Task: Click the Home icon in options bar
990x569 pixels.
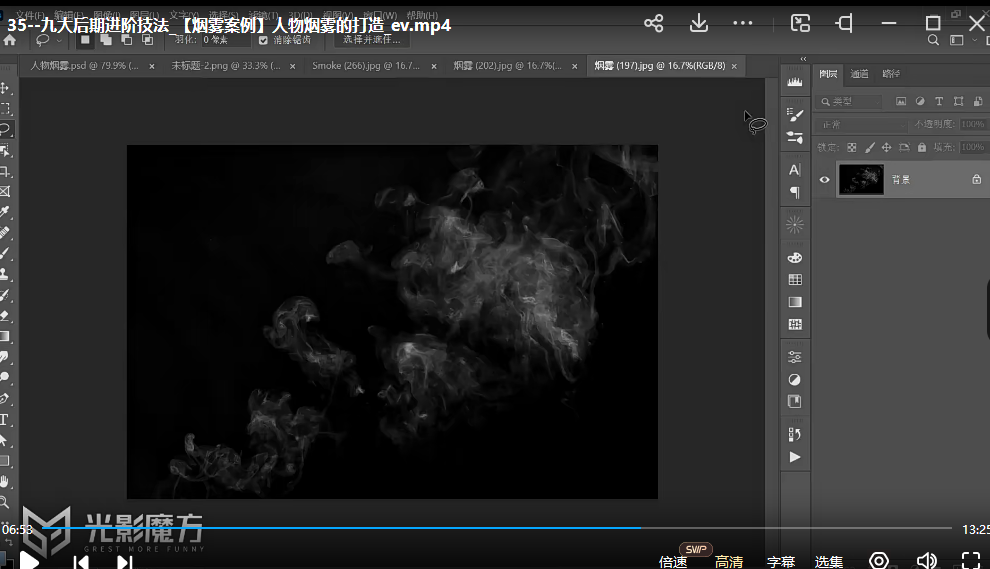Action: pyautogui.click(x=9, y=40)
